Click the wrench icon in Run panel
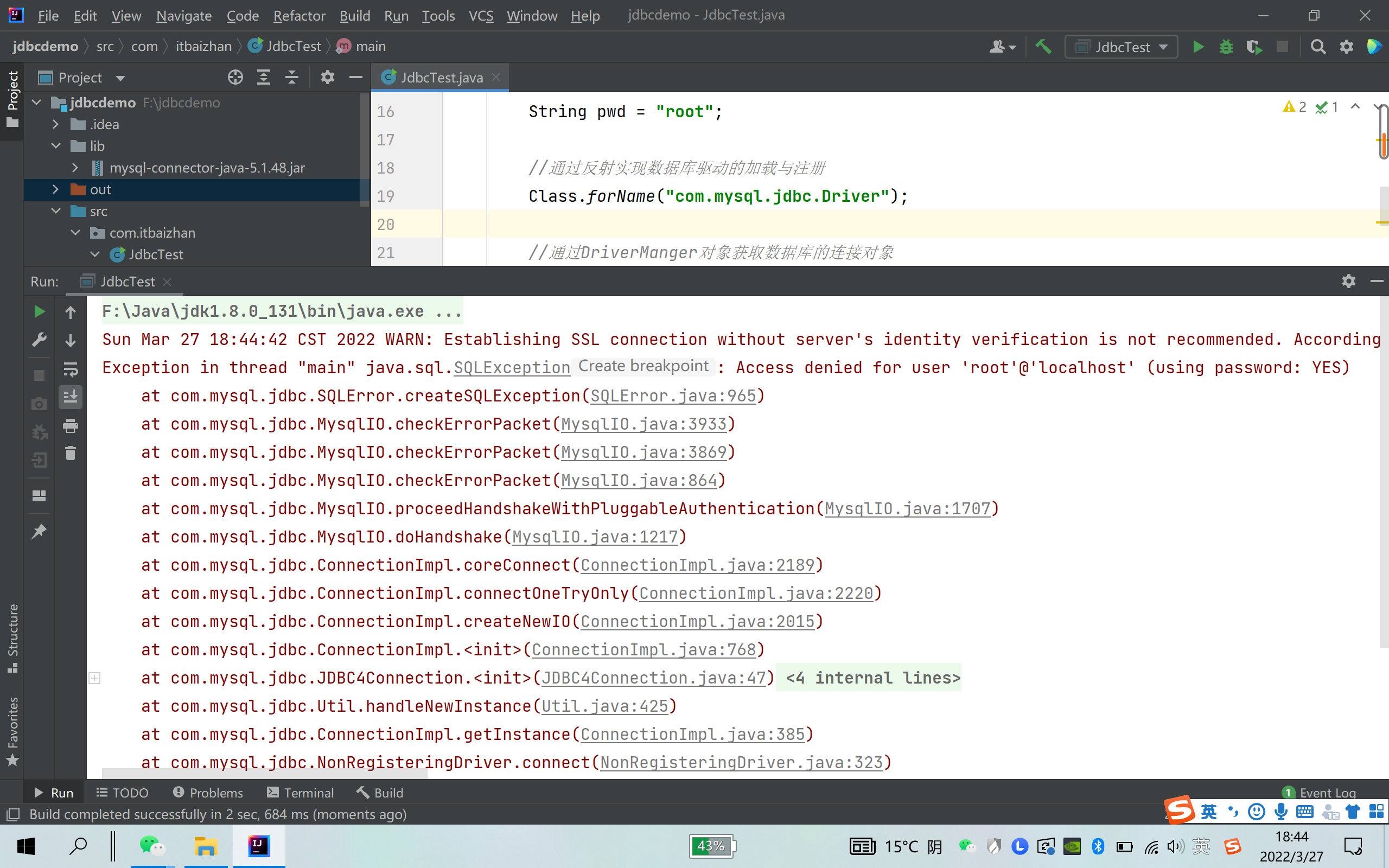The height and width of the screenshot is (868, 1389). tap(39, 340)
